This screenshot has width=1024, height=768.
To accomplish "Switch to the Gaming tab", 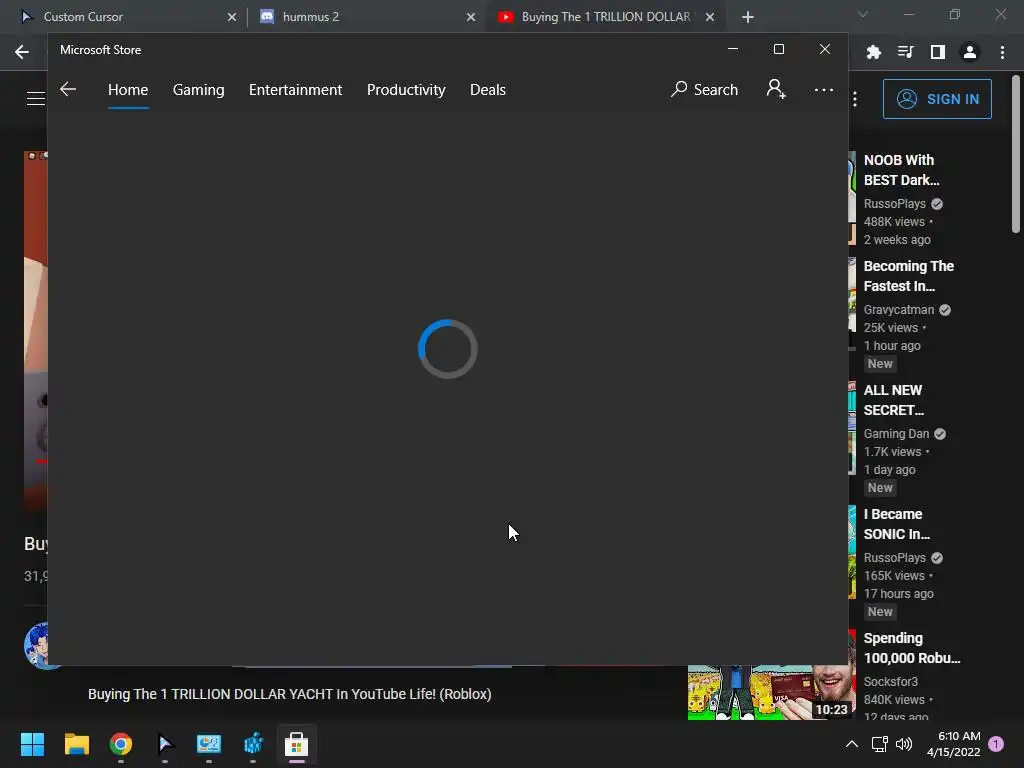I will pyautogui.click(x=199, y=89).
